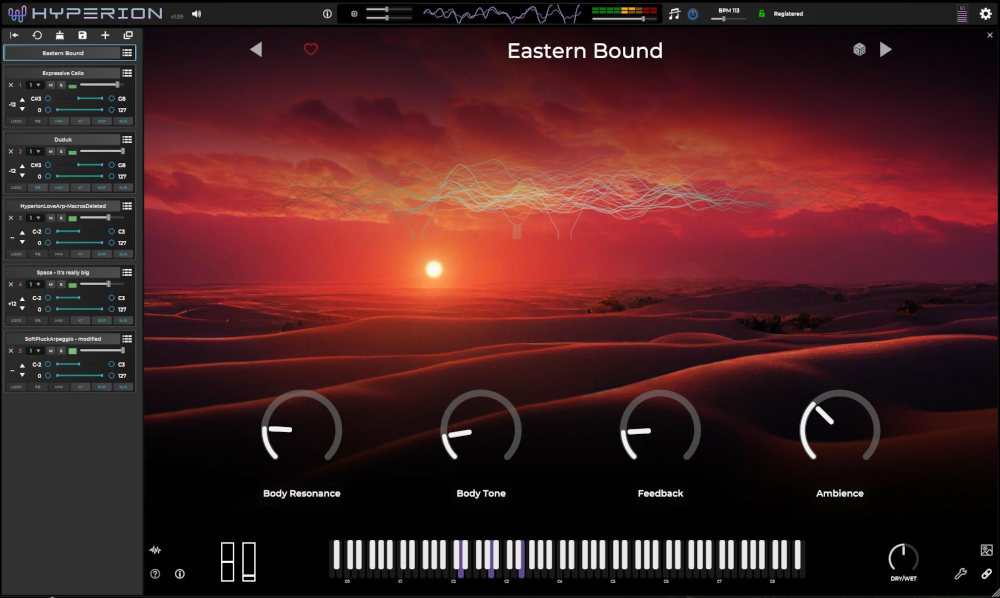The height and width of the screenshot is (598, 1000).
Task: Favorite the preset with the heart icon
Action: [x=311, y=49]
